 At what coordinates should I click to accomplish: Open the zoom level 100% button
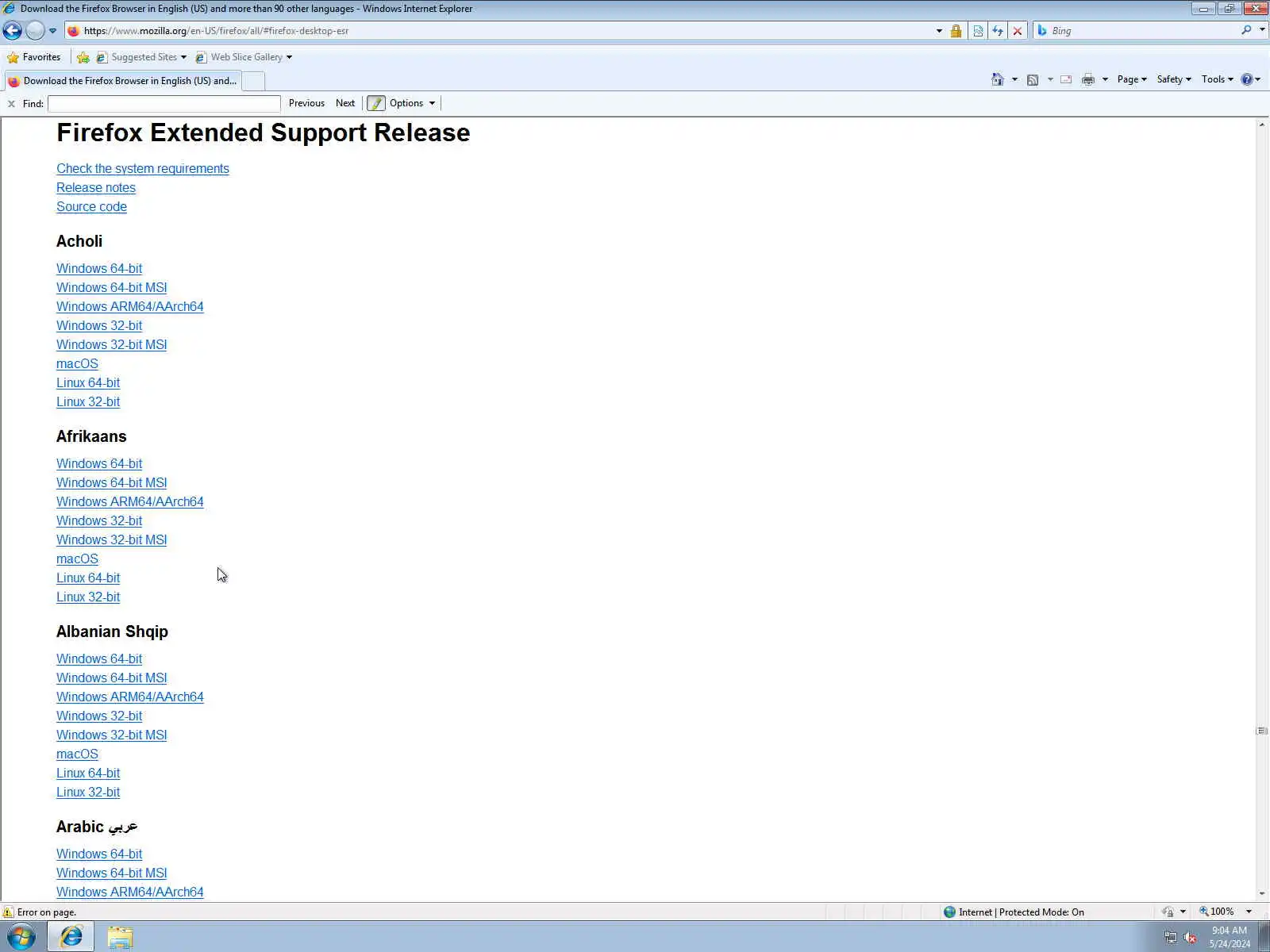pyautogui.click(x=1217, y=912)
